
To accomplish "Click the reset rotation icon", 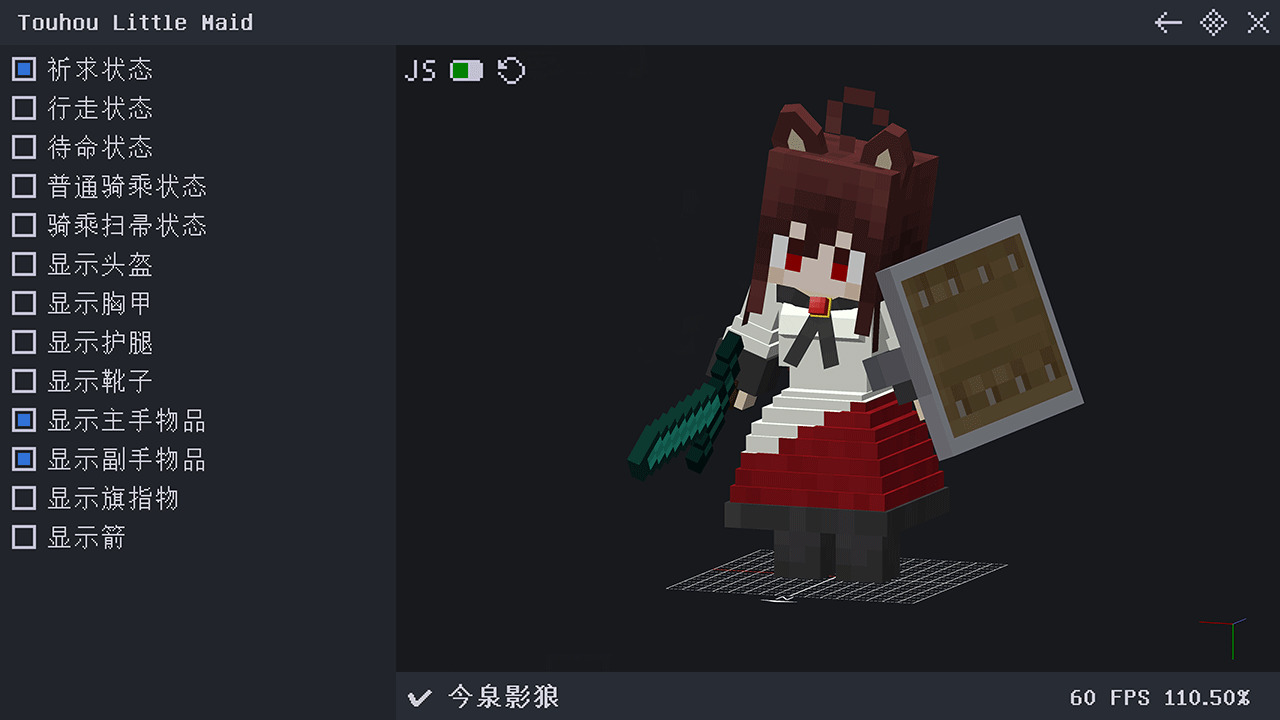I will coord(511,71).
